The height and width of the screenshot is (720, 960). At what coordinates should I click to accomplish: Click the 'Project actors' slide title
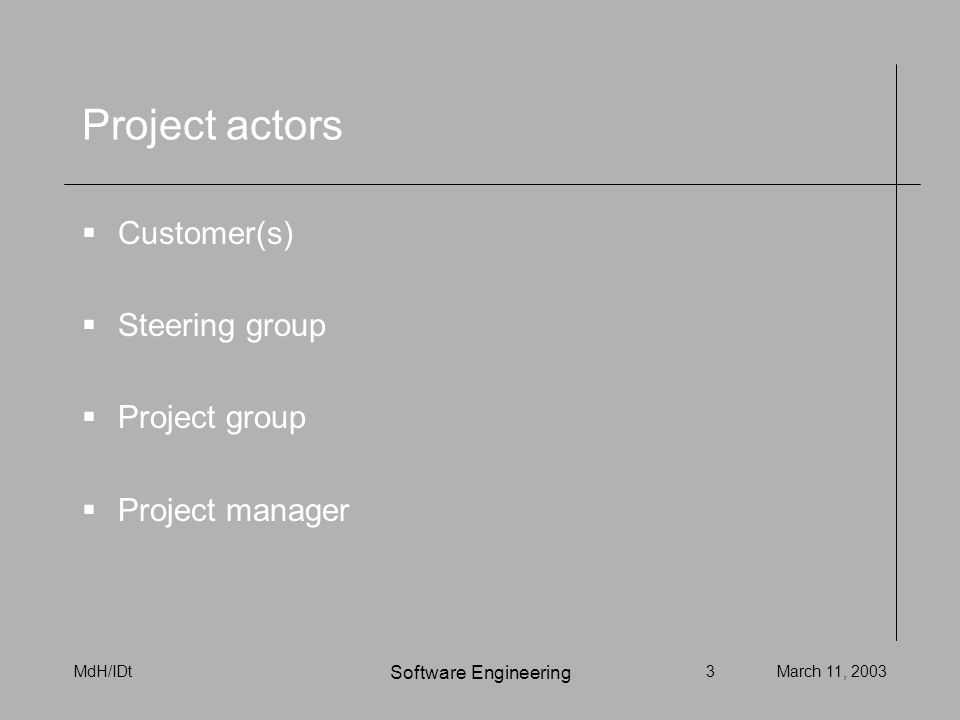[x=212, y=126]
